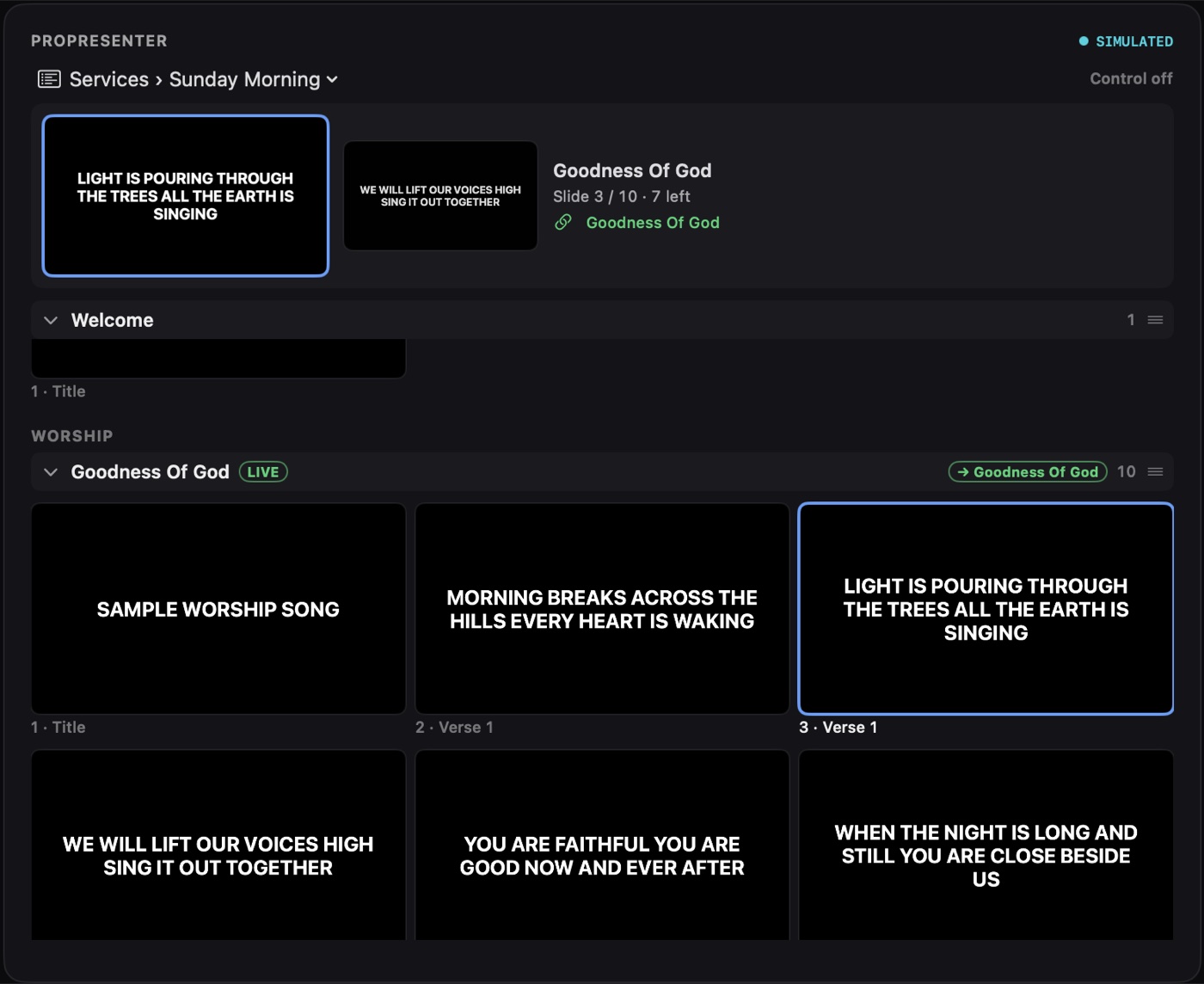Click the SIMULATED status indicator
This screenshot has height=984, width=1204.
(1126, 41)
